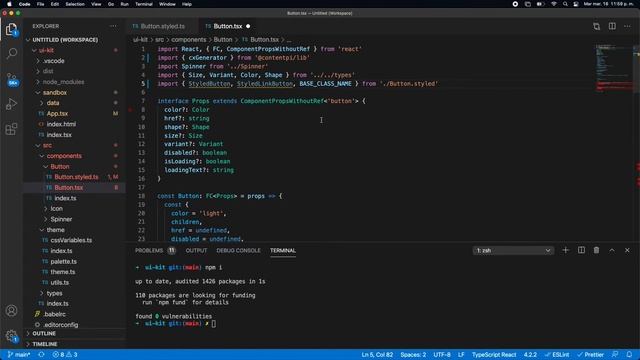Open the Selection menu
The height and width of the screenshot is (360, 640).
75,4
